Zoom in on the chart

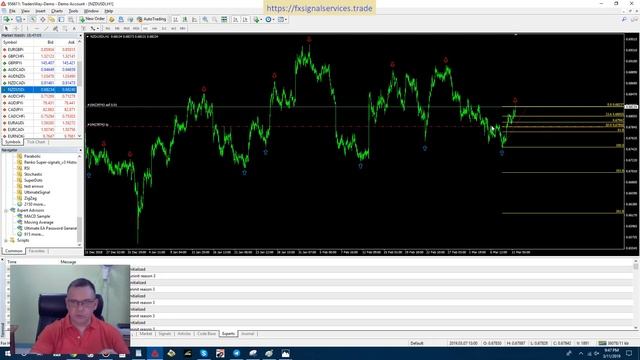coord(205,19)
